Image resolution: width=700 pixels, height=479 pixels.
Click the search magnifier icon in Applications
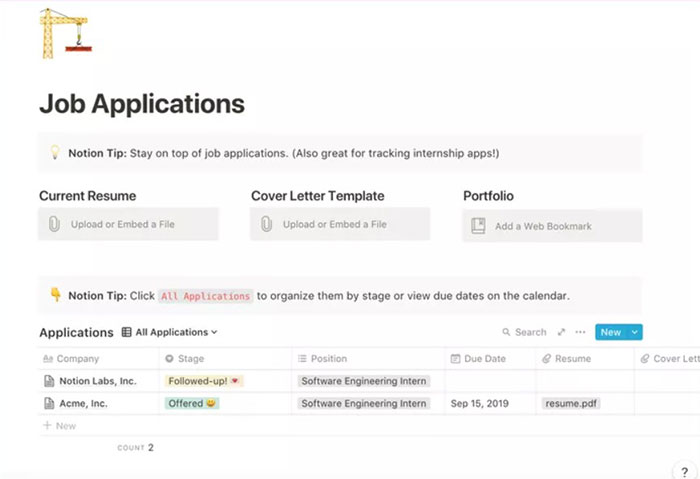[x=507, y=332]
